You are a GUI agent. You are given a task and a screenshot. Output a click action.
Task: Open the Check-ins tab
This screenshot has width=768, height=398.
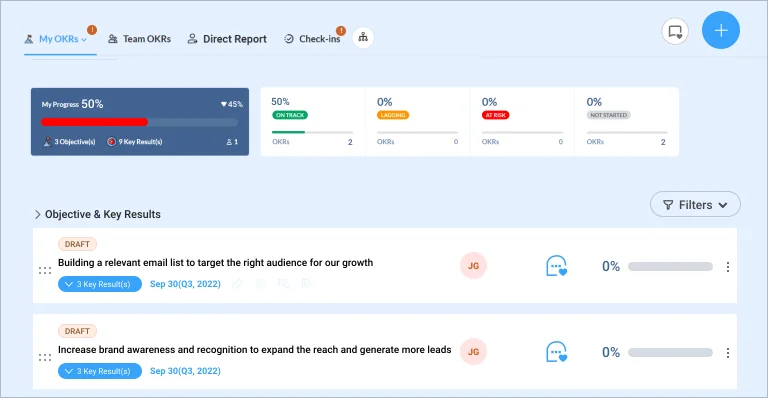pos(312,39)
